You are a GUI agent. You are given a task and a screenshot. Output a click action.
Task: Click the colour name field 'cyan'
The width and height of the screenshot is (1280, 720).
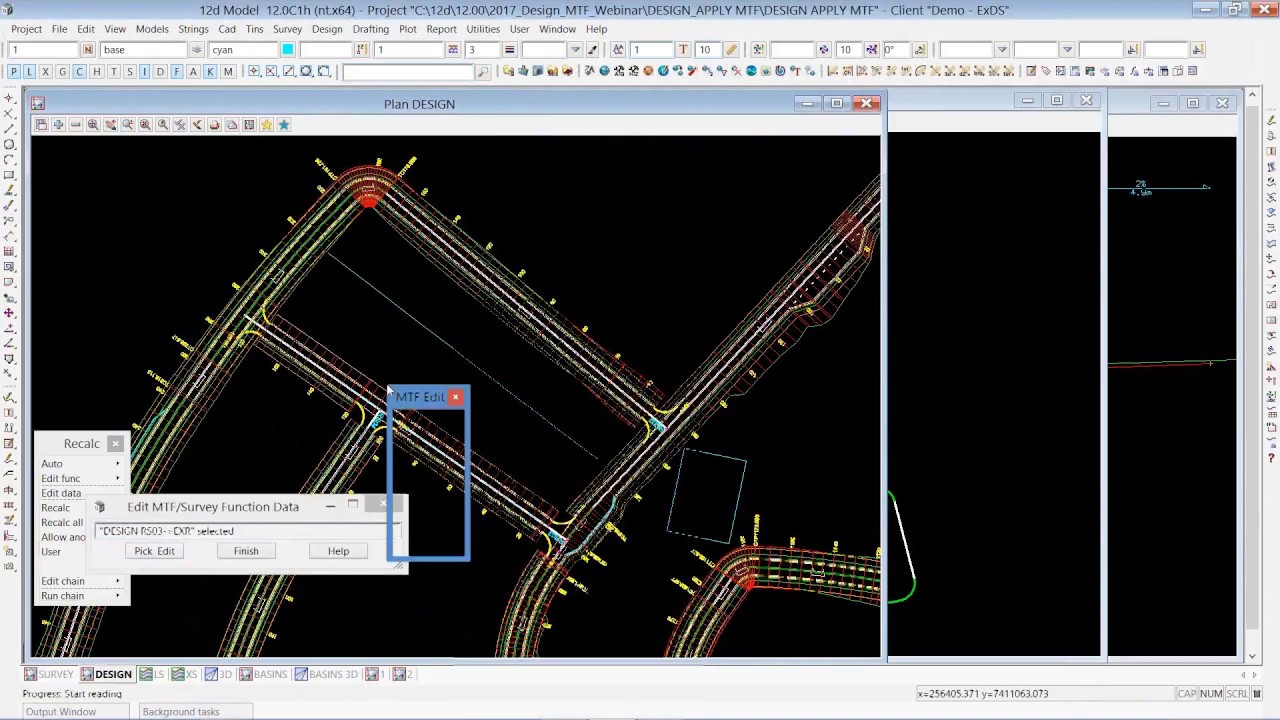click(x=244, y=49)
